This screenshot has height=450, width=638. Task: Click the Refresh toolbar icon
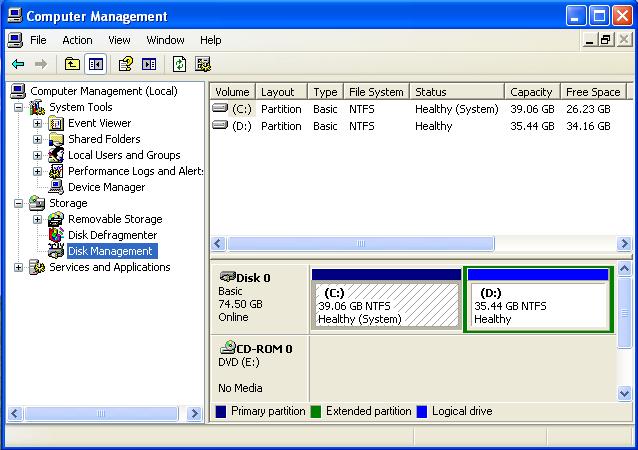click(179, 64)
